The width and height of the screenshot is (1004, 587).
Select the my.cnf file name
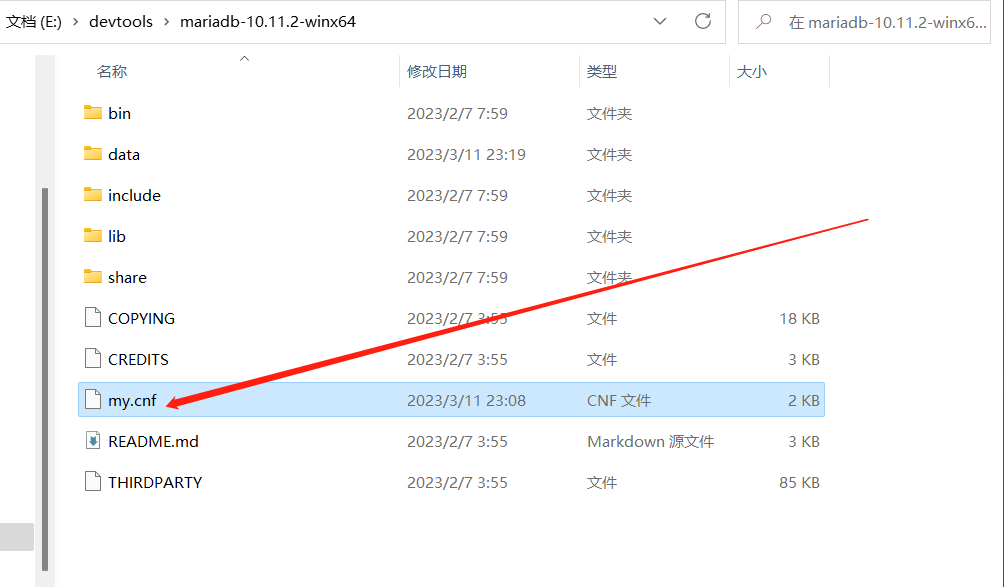tap(132, 400)
